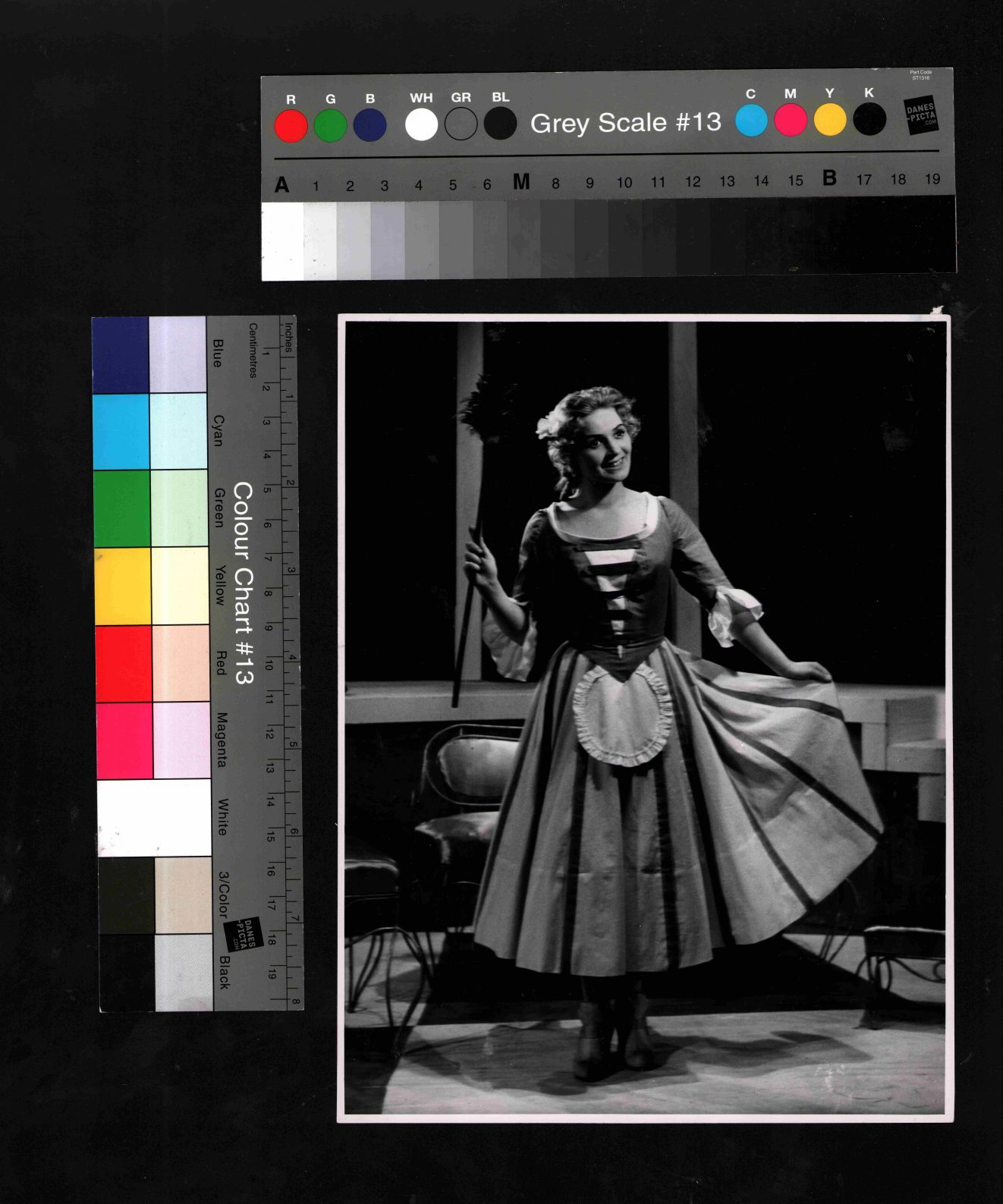This screenshot has height=1204, width=1003.
Task: Select the black-and-white stage photograph
Action: (x=645, y=717)
